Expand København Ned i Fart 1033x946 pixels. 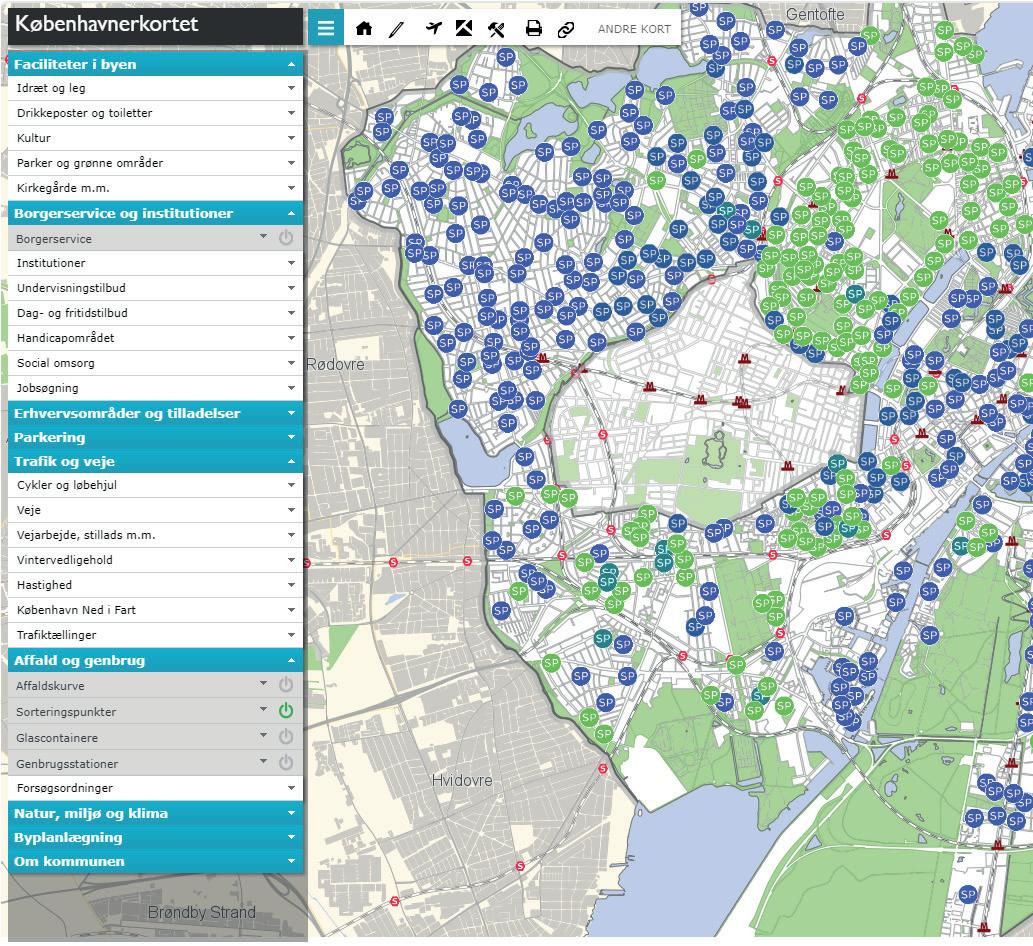[x=155, y=611]
